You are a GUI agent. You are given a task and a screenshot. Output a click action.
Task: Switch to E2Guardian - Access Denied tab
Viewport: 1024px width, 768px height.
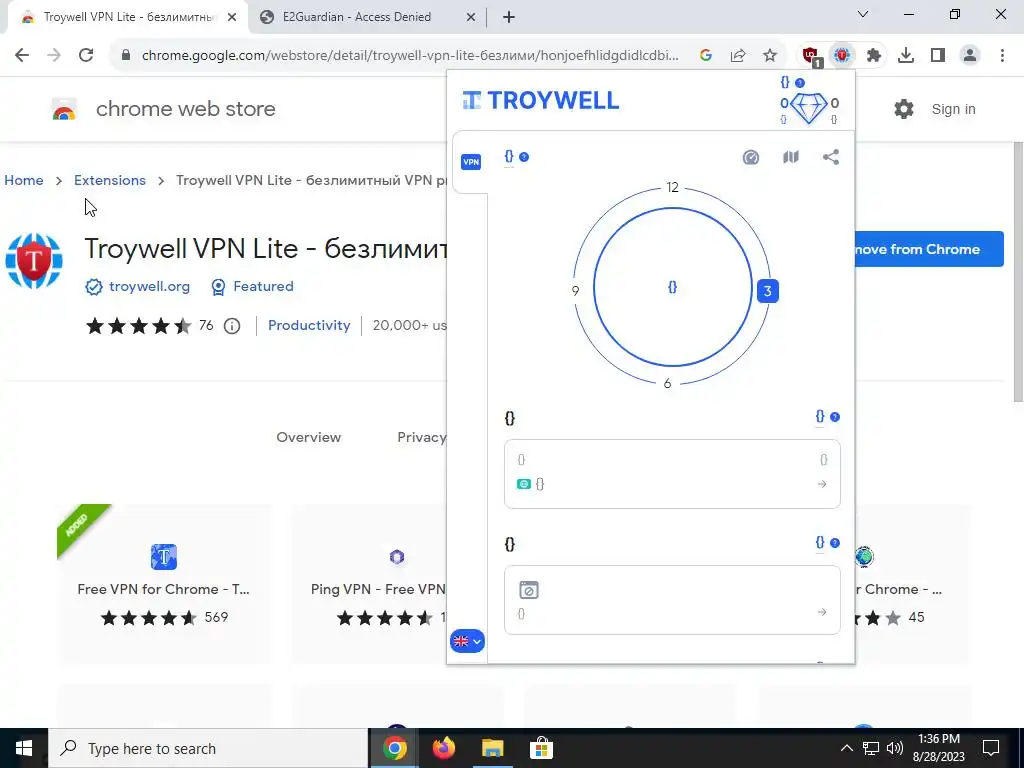[x=357, y=17]
